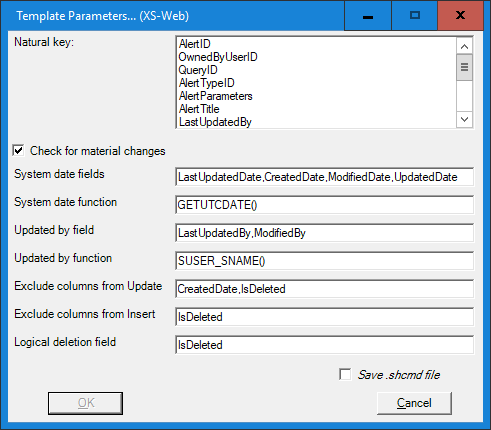491x430 pixels.
Task: Click the Cancel button
Action: 414,403
